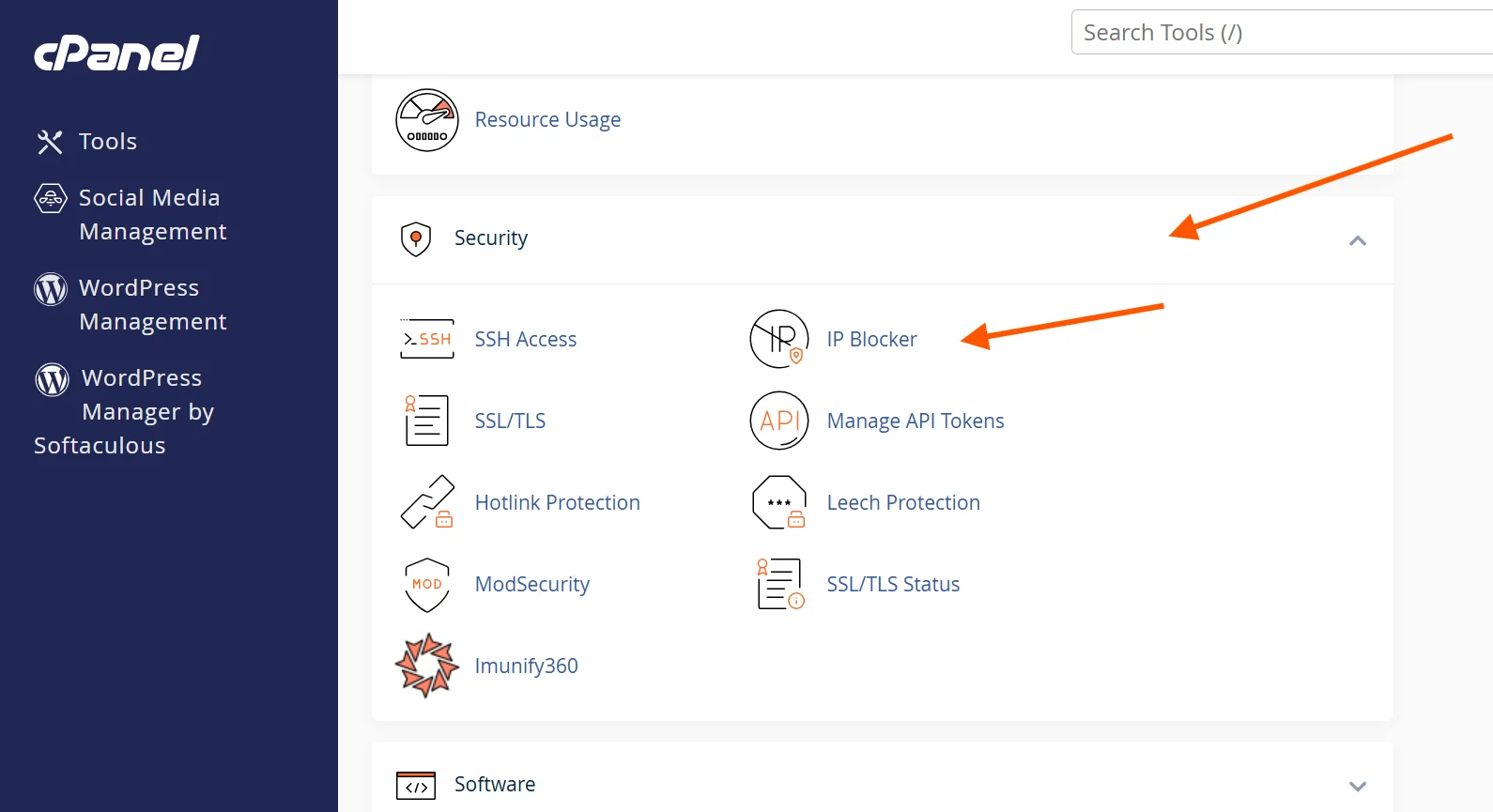Open the ModSecurity link
Screen dimensions: 1493x812
pos(532,584)
